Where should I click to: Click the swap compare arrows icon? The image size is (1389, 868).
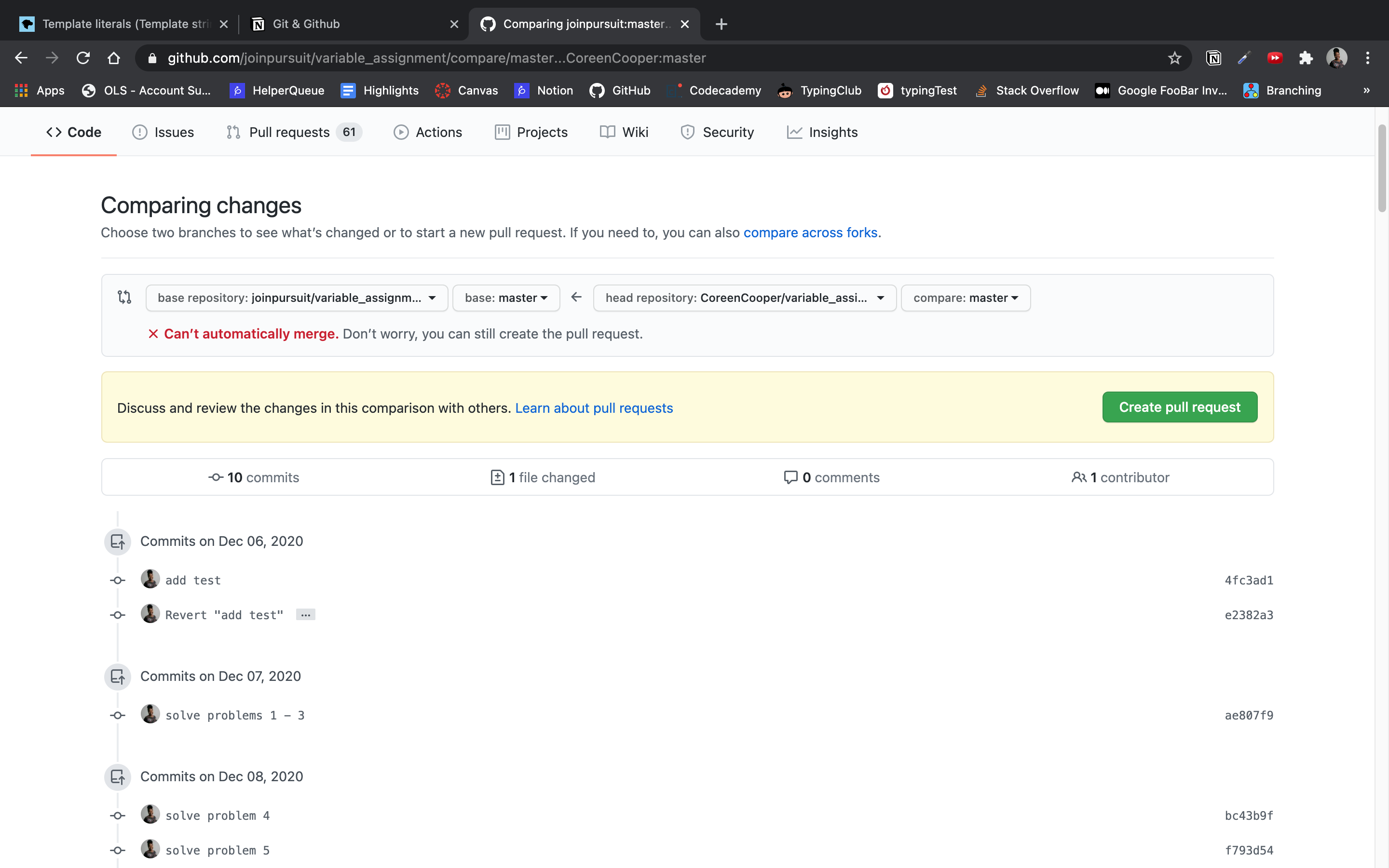(124, 298)
